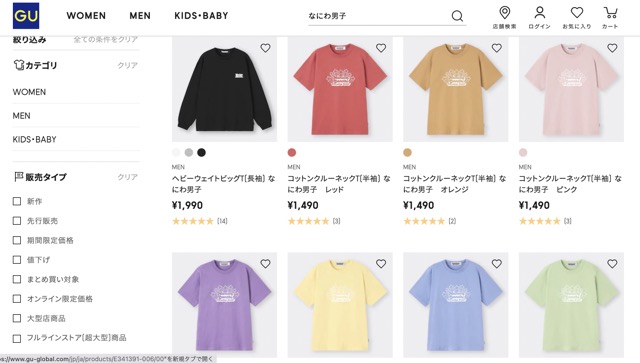This screenshot has width=640, height=363.
Task: Open the KIDS・BABY navigation menu
Action: point(201,16)
